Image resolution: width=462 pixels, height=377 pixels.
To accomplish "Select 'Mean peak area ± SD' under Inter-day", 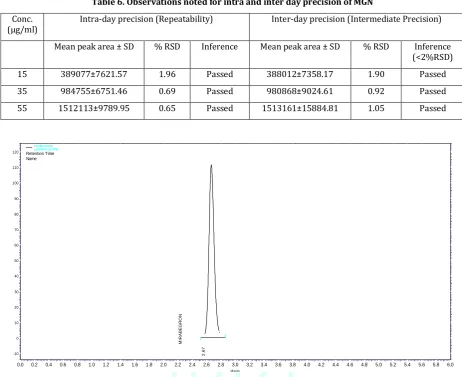I will click(x=300, y=47).
